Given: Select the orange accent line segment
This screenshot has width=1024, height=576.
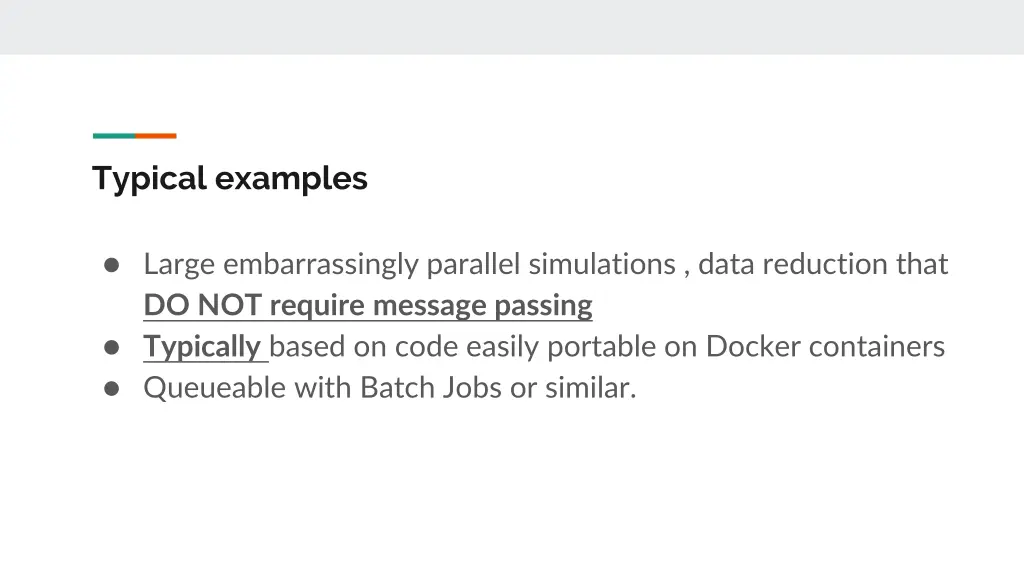Looking at the screenshot, I should (x=156, y=136).
